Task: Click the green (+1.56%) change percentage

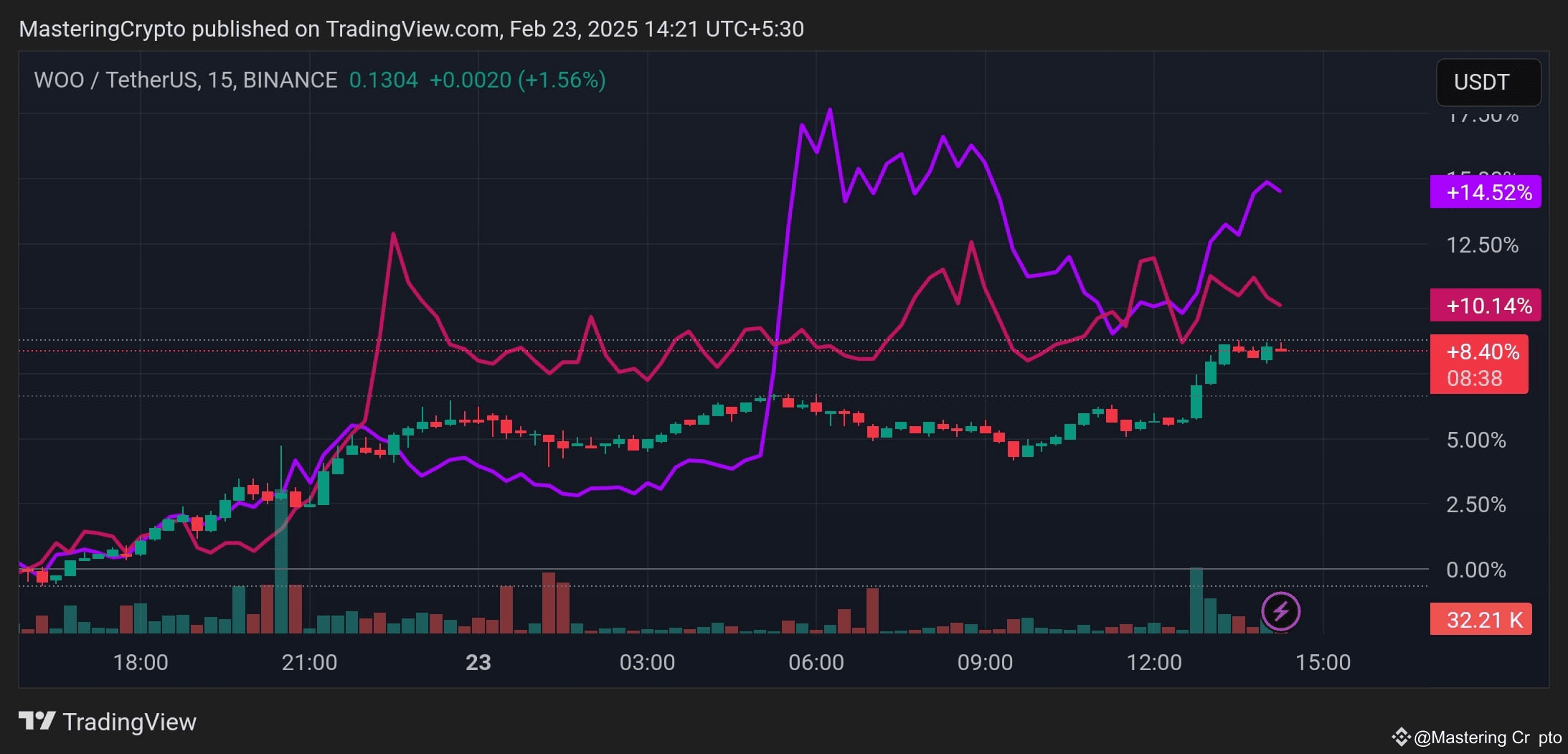Action: pyautogui.click(x=562, y=80)
